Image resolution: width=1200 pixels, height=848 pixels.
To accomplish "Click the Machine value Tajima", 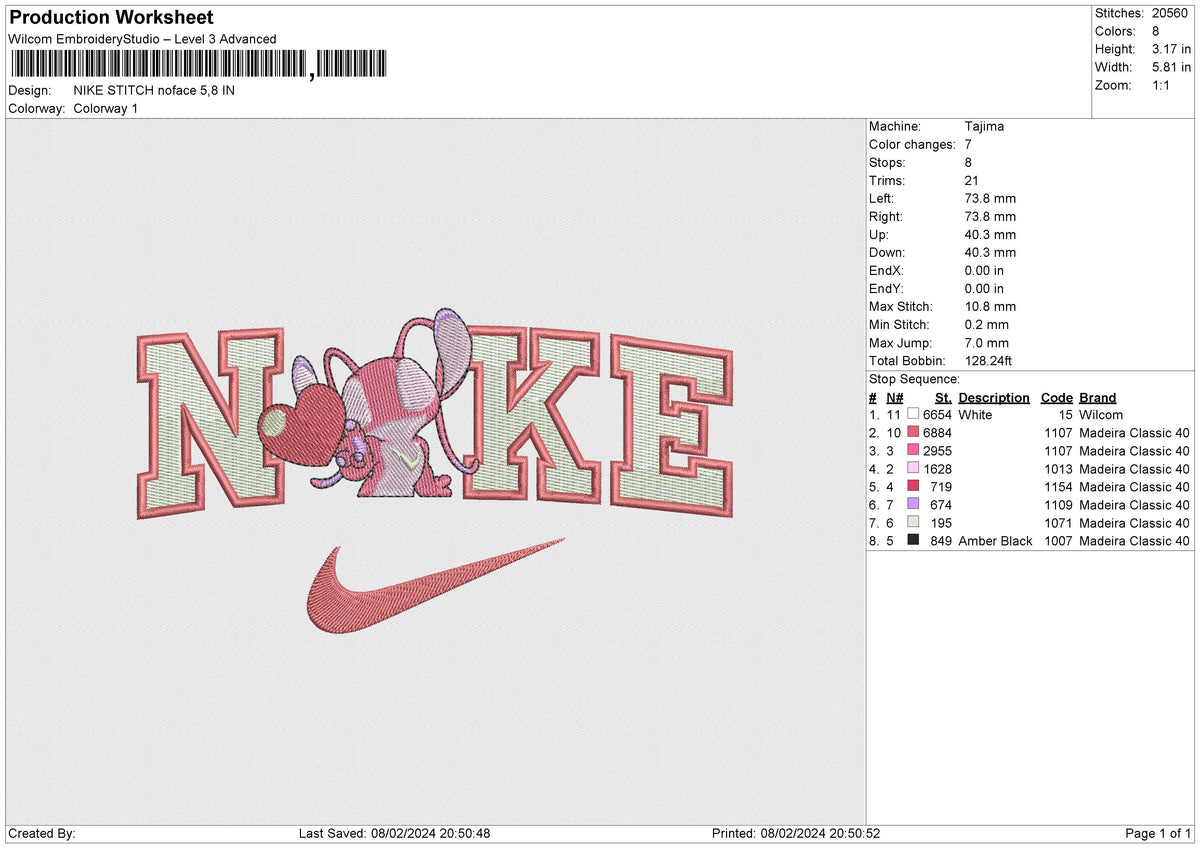I will (985, 126).
